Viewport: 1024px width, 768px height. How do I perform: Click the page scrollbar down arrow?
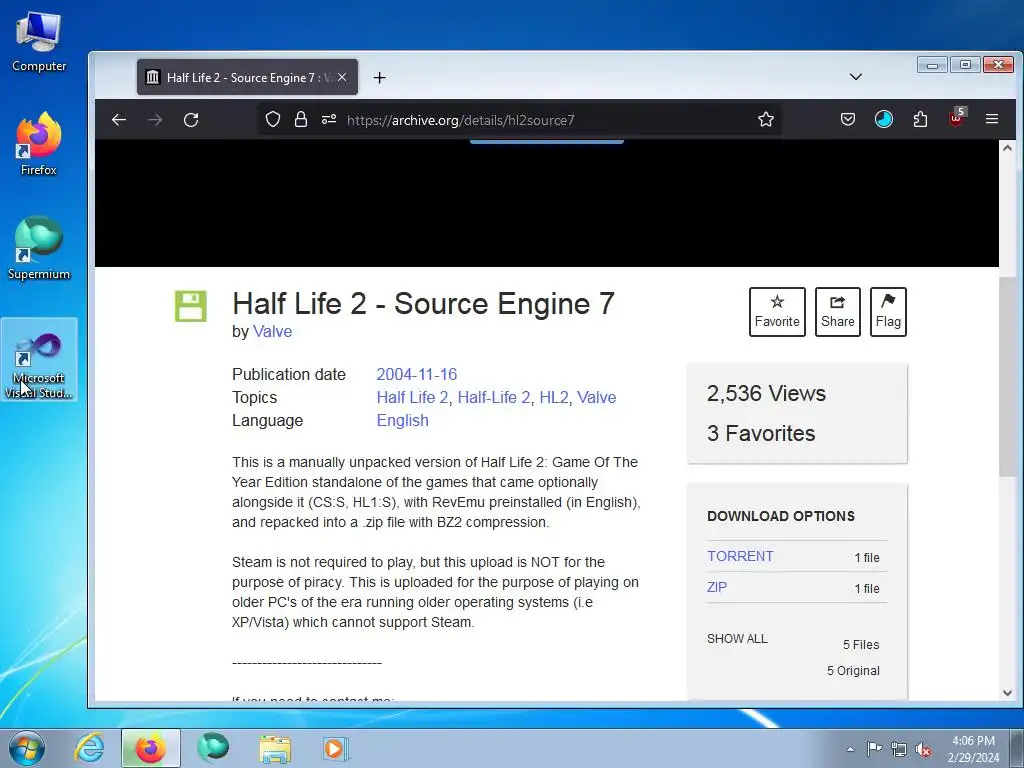[1007, 692]
